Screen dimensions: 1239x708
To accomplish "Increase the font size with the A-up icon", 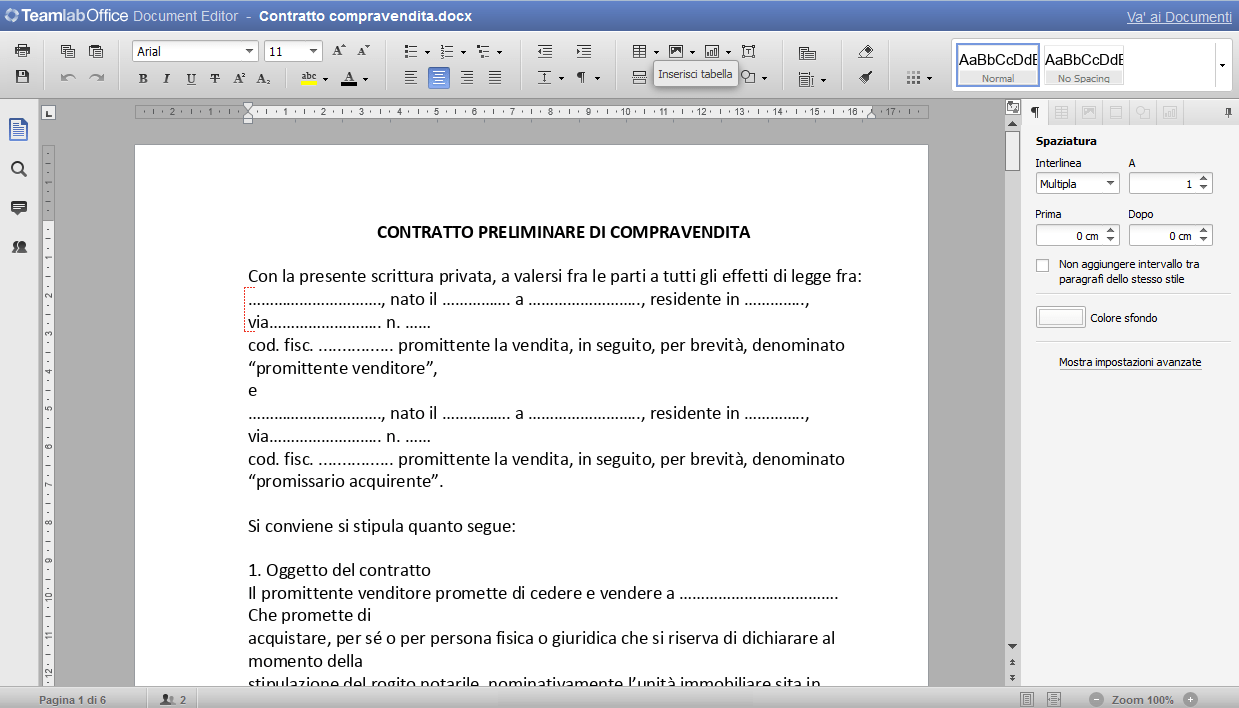I will point(339,51).
